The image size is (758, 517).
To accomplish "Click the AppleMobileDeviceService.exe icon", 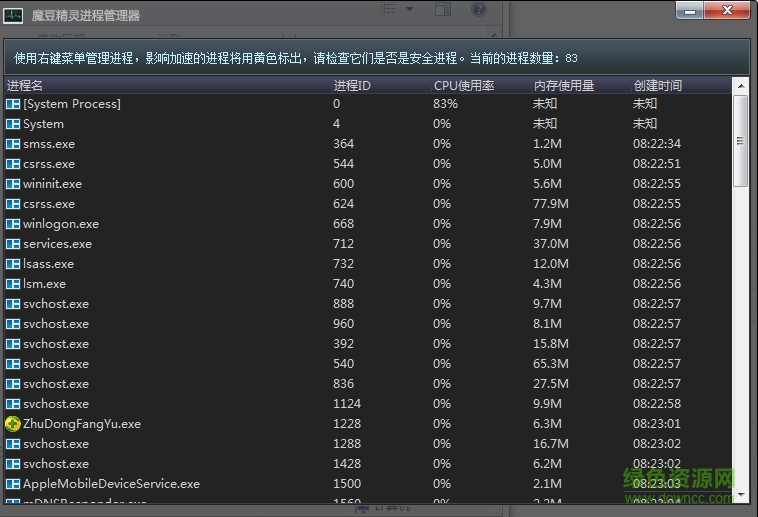I will 13,484.
